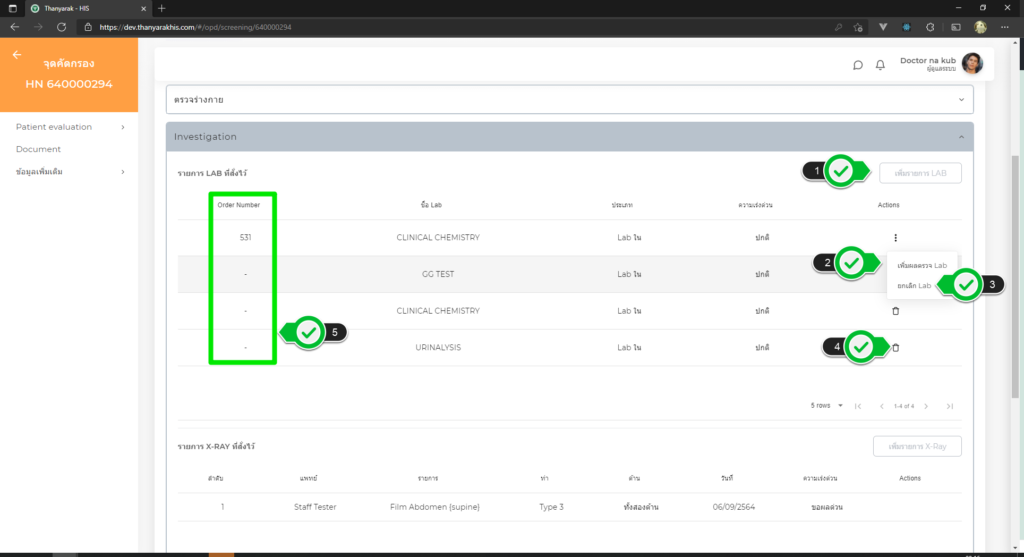
Task: Open the 5 rows per-page selector
Action: 827,406
